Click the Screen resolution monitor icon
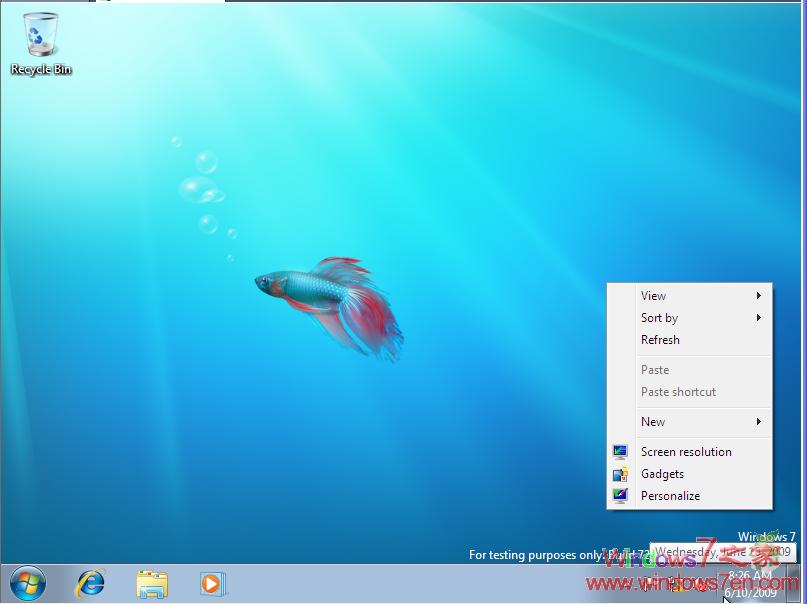Image resolution: width=807 pixels, height=604 pixels. [x=622, y=452]
